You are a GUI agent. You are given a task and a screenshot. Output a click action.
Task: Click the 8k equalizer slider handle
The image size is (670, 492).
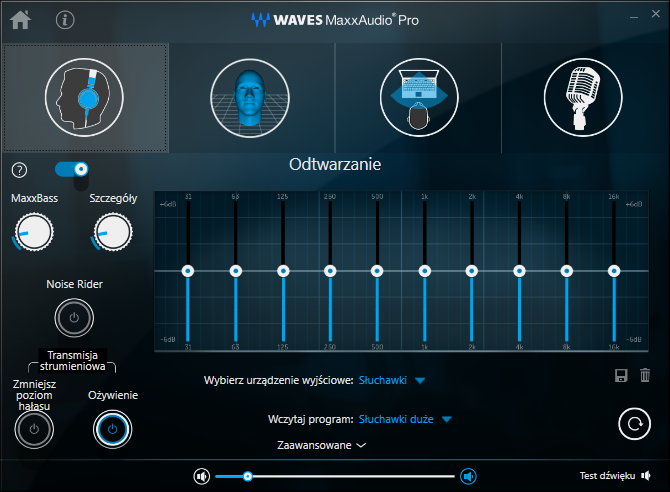(567, 271)
